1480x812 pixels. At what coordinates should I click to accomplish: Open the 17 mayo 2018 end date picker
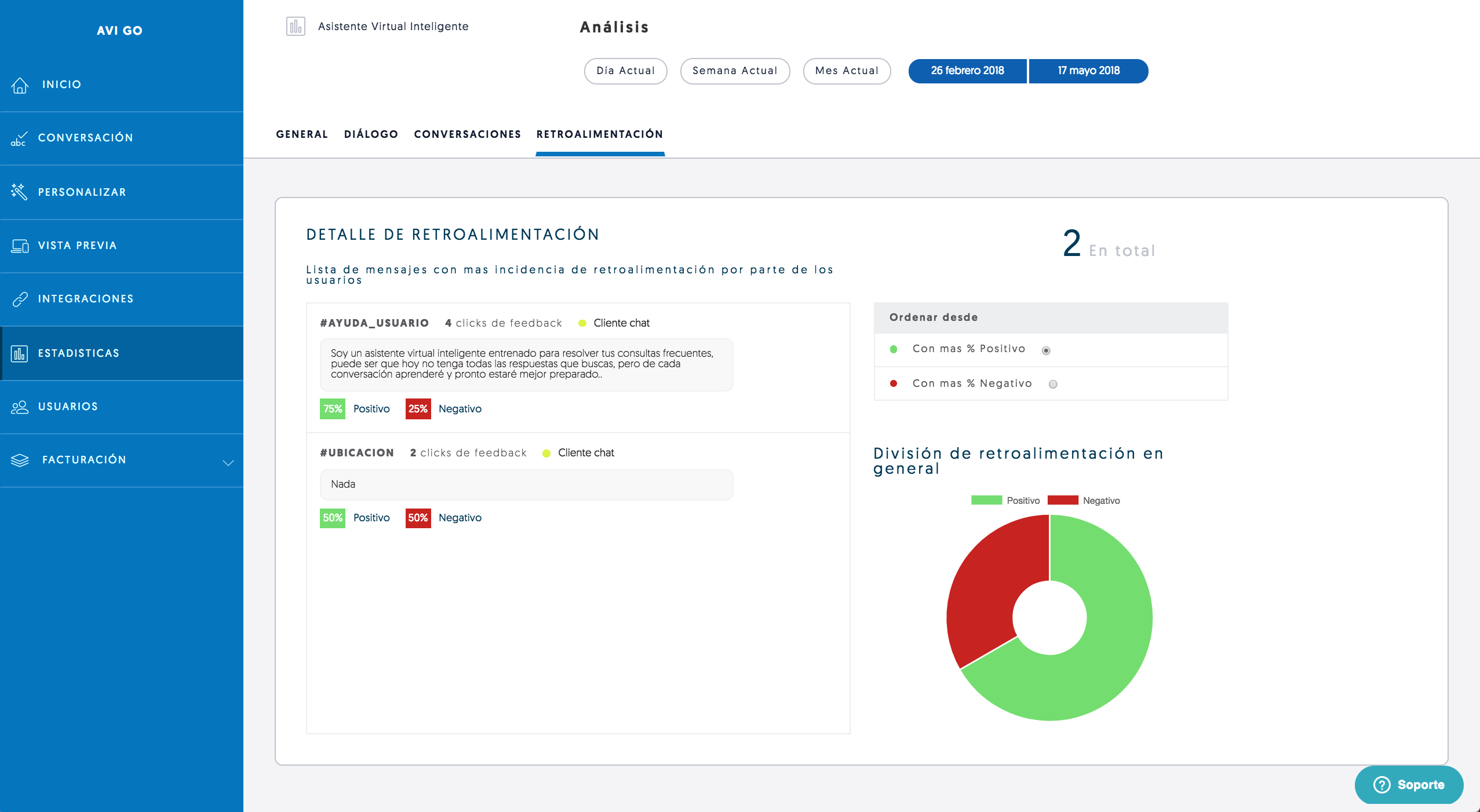(x=1088, y=71)
